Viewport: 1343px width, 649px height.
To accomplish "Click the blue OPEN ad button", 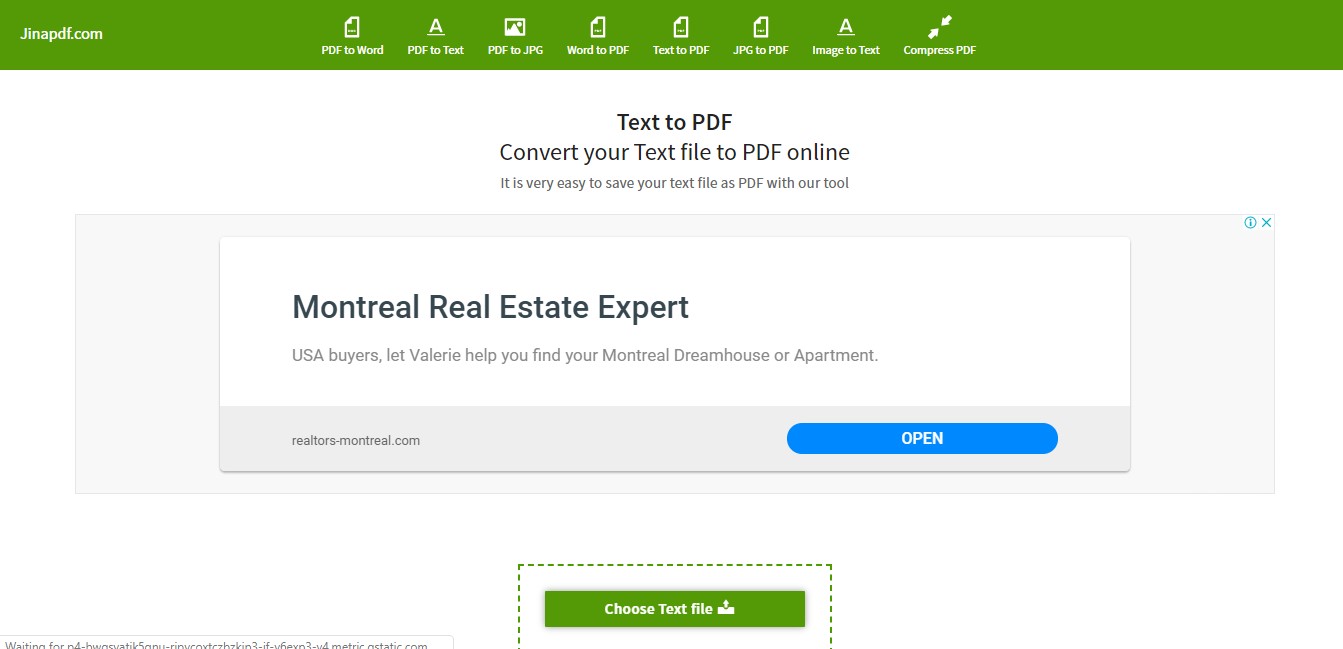I will click(x=922, y=438).
